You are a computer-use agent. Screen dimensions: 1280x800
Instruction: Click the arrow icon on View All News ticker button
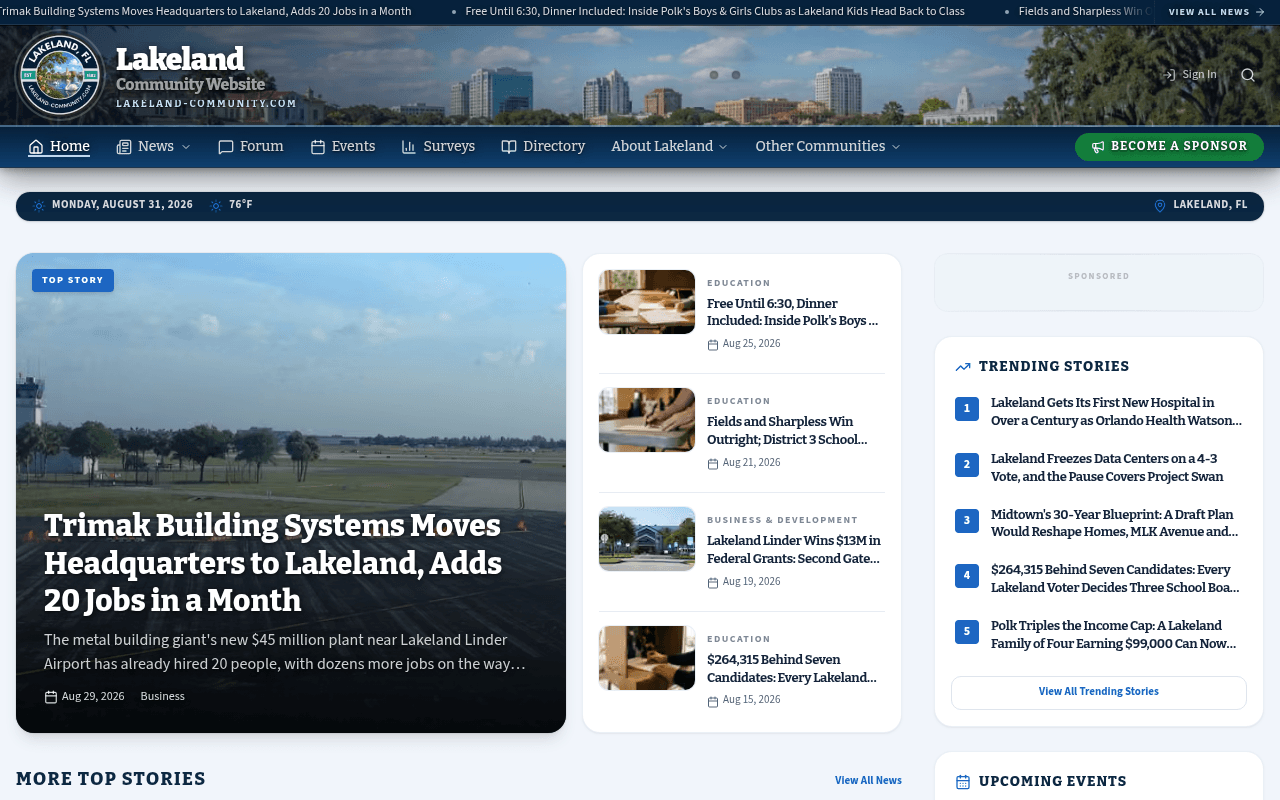click(x=1260, y=12)
